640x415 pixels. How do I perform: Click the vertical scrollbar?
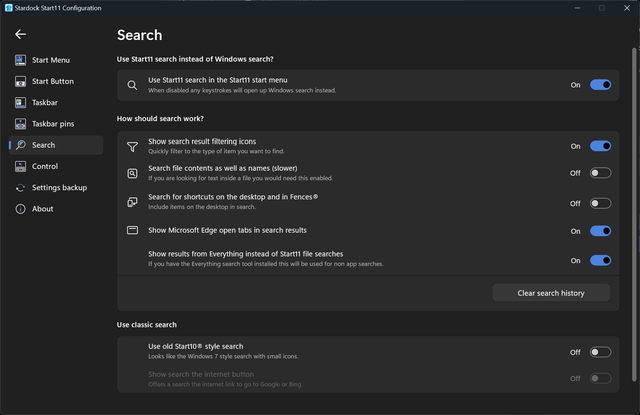point(634,215)
